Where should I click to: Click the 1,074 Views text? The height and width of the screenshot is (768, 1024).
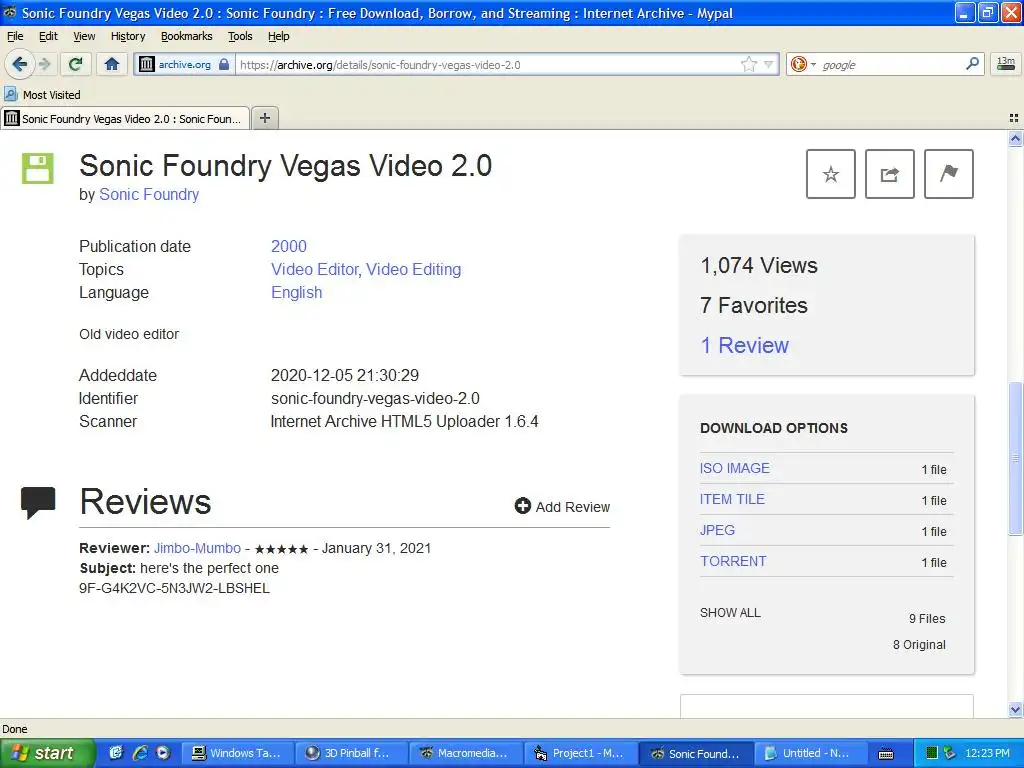[759, 265]
